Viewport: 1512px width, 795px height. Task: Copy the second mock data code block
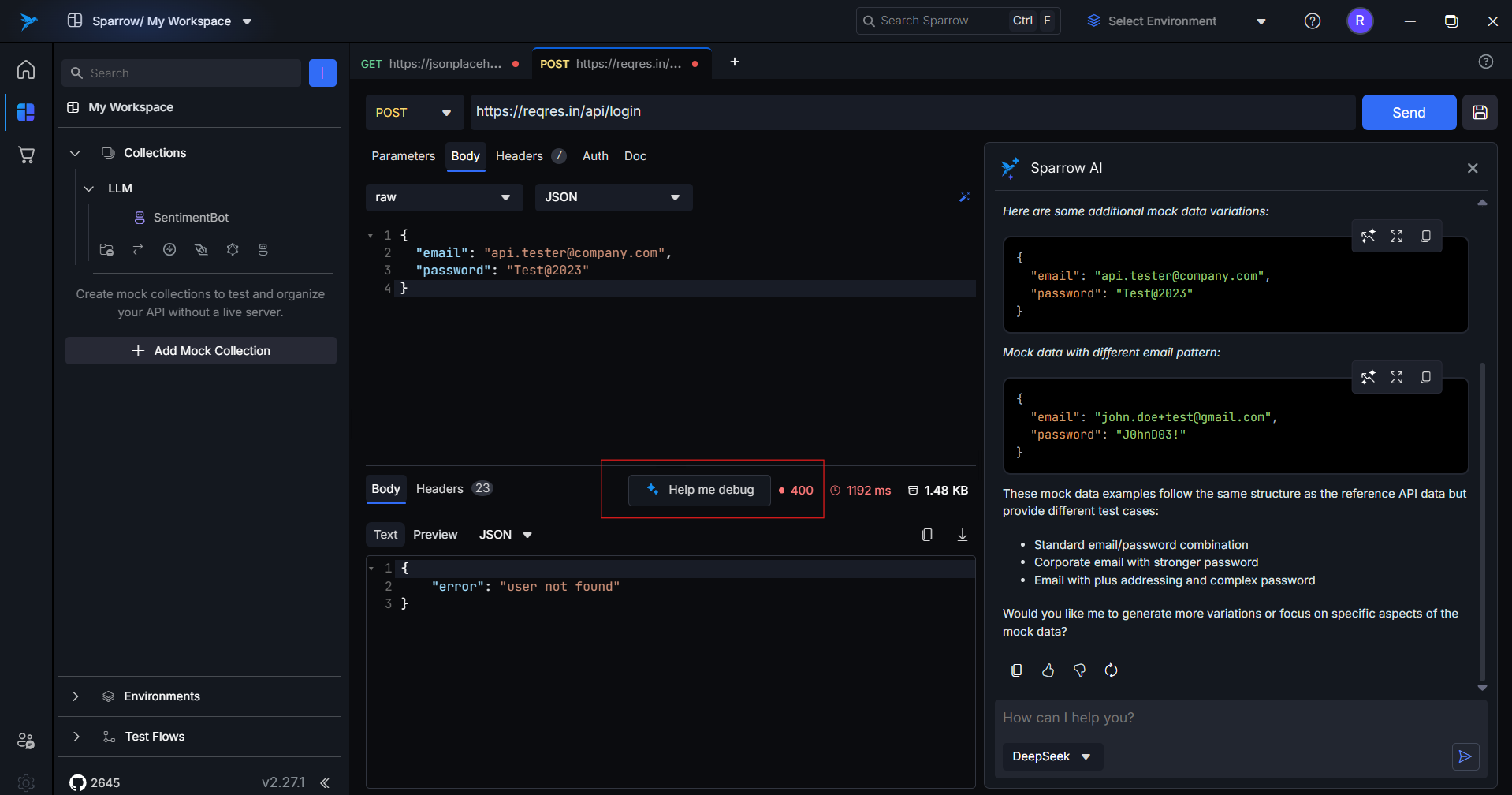click(x=1425, y=377)
